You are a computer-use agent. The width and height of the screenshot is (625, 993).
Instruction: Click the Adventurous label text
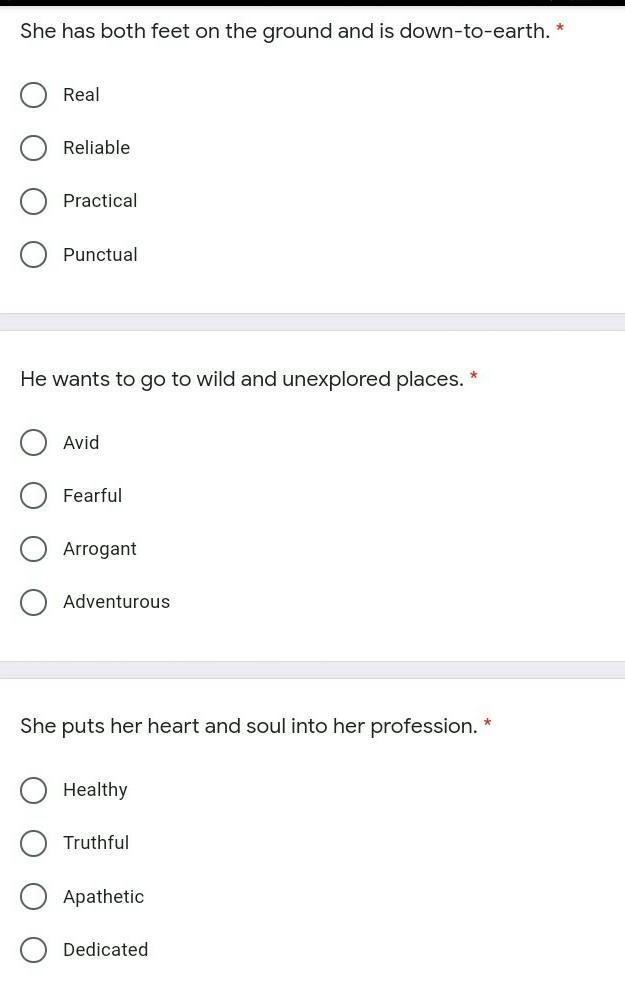coord(117,602)
